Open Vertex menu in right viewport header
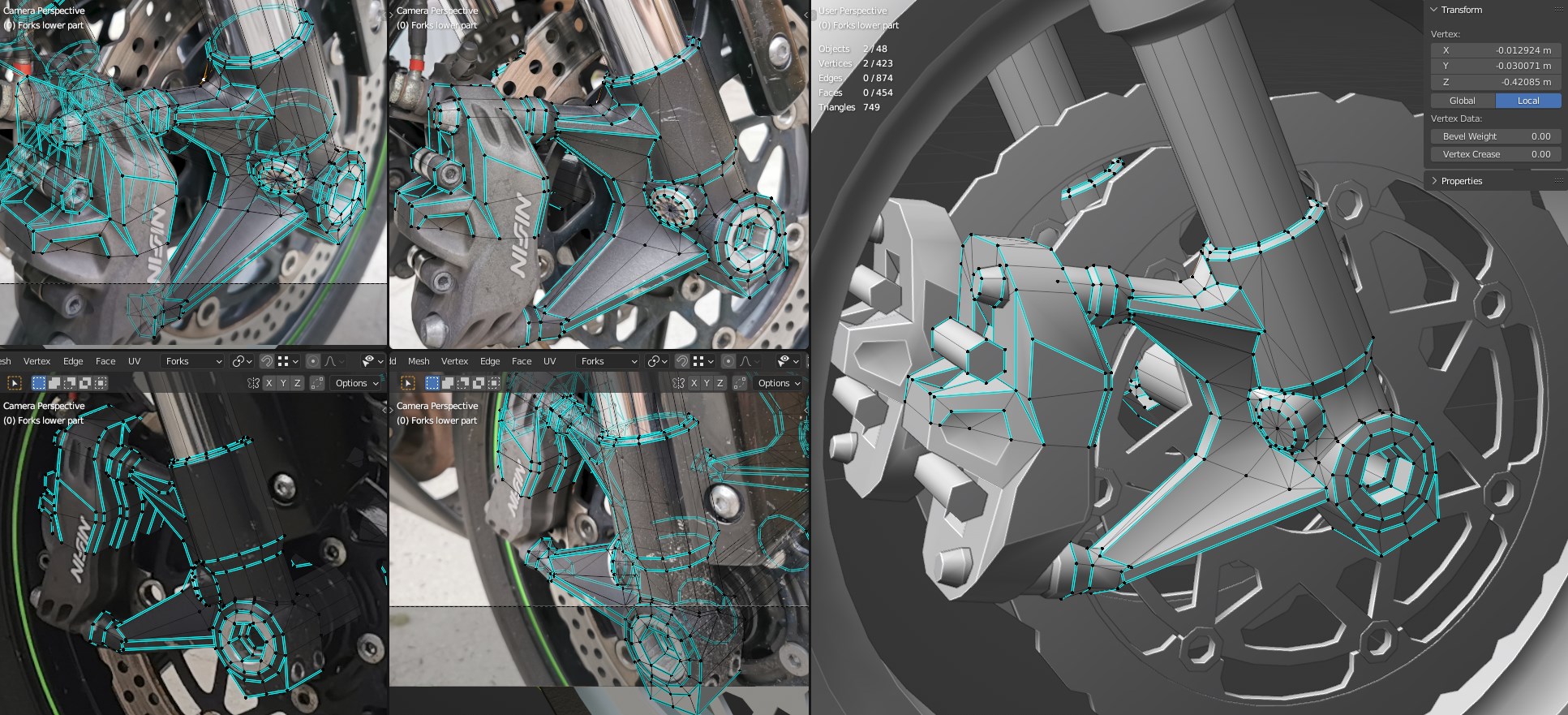1568x715 pixels. coord(454,361)
